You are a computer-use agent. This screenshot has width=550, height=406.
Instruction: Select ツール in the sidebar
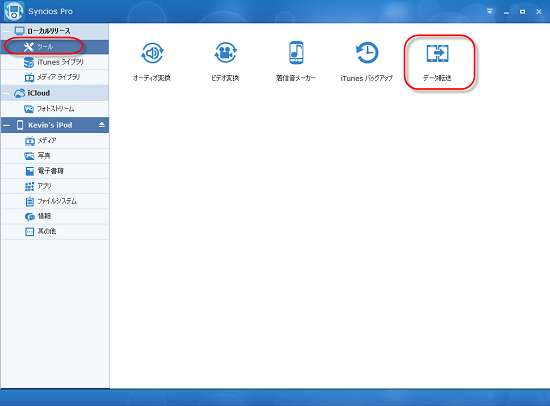[x=55, y=47]
